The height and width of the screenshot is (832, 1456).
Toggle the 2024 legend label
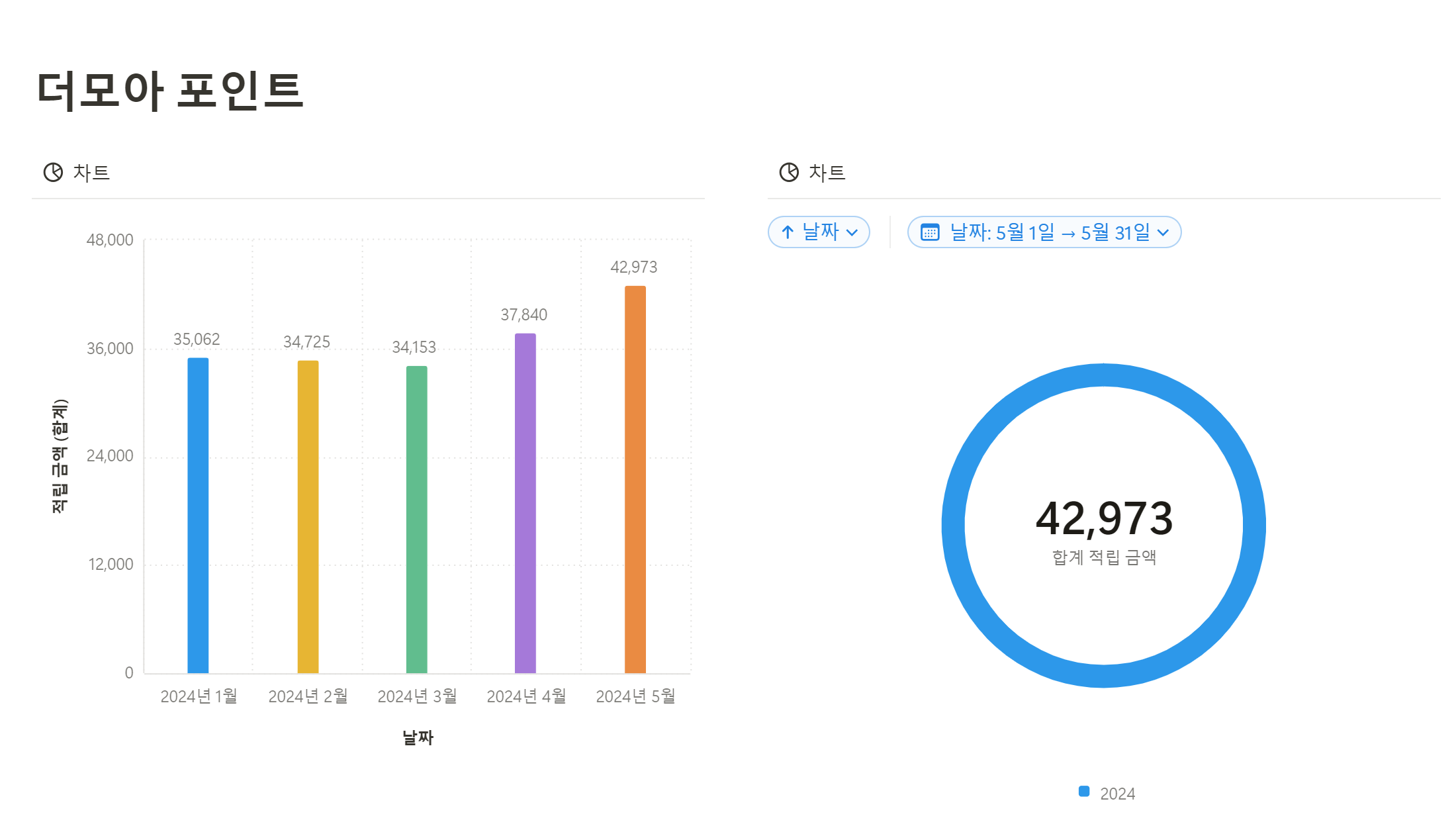point(1117,794)
